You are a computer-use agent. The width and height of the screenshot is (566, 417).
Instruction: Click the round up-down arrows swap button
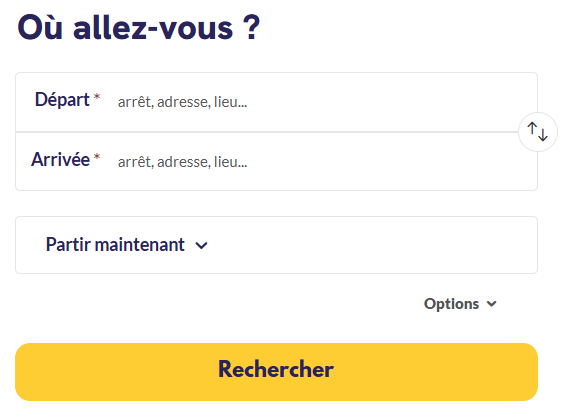(x=537, y=132)
